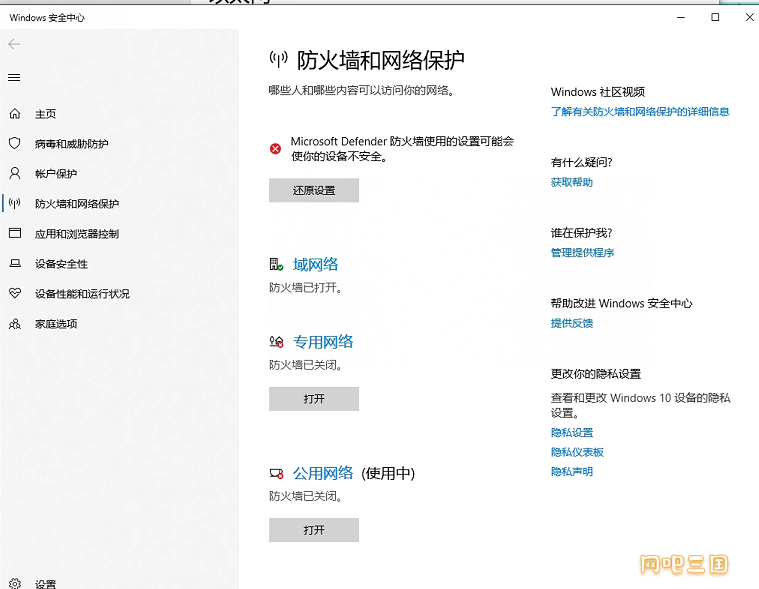The image size is (759, 589).
Task: Click 防火墙已关闭。 text under 专用网络
Action: coord(306,365)
